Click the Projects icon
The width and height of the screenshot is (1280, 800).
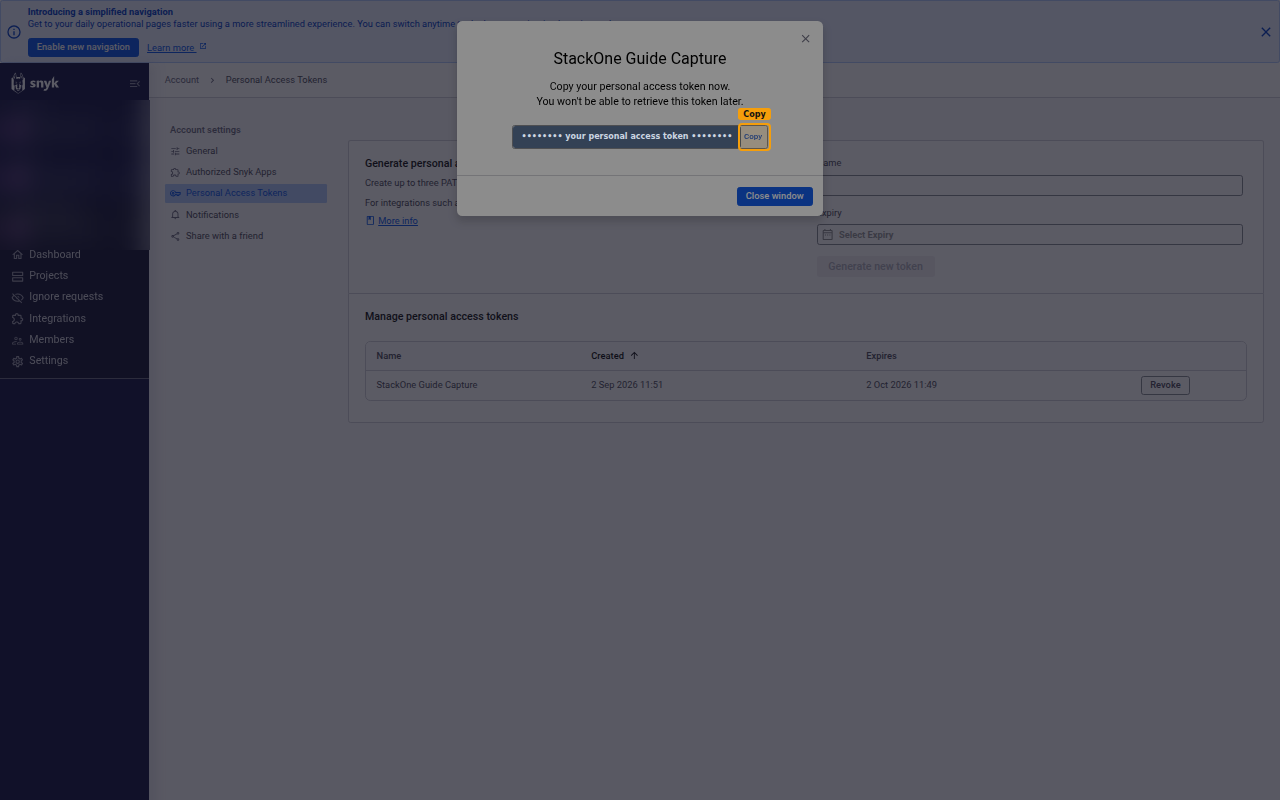pos(18,276)
